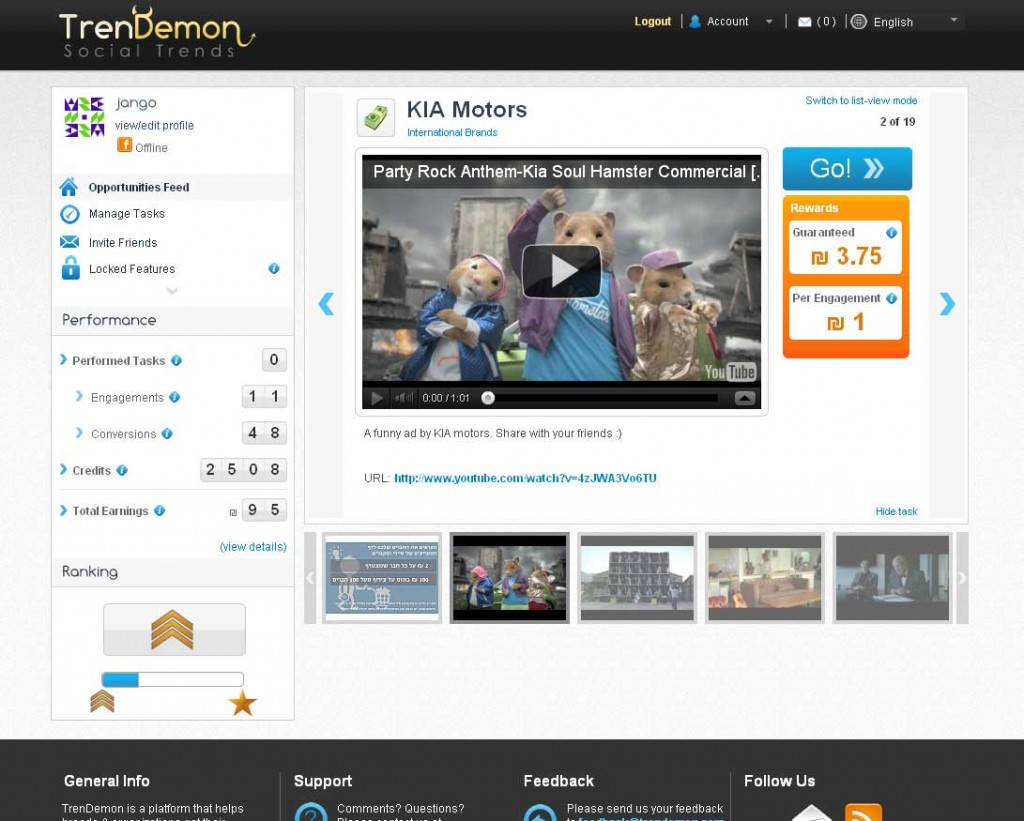Click the ranking chevrons badge
This screenshot has height=821, width=1024.
[174, 630]
